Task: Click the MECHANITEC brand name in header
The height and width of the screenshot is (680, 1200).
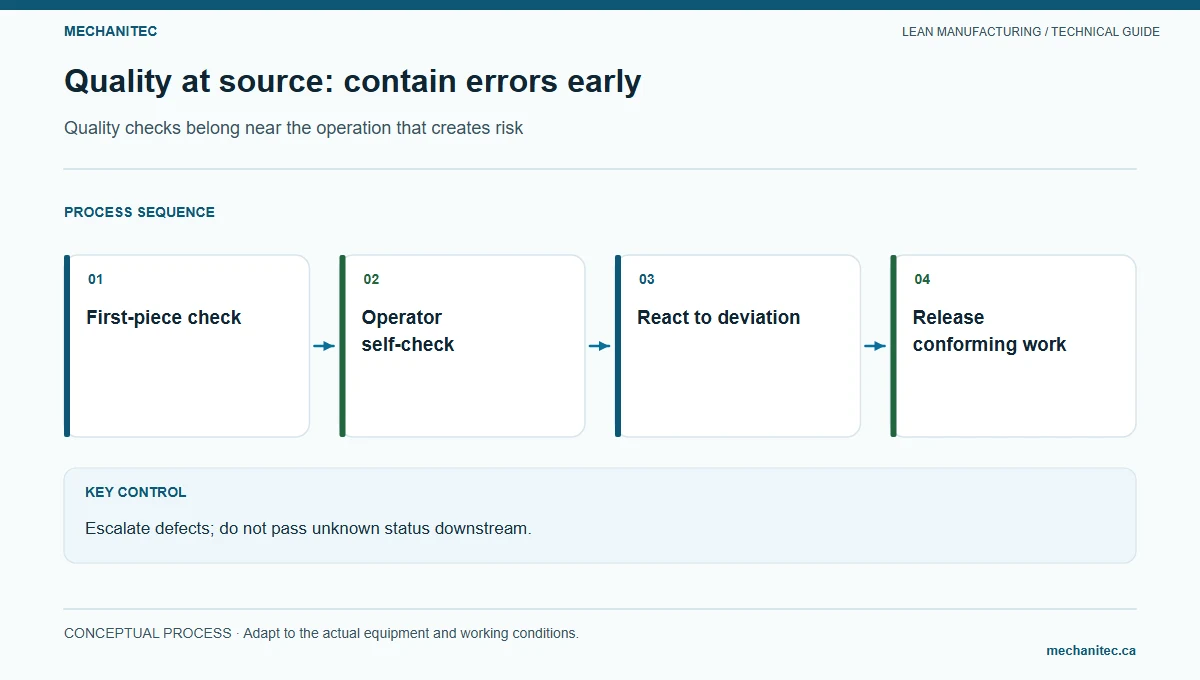Action: [110, 31]
